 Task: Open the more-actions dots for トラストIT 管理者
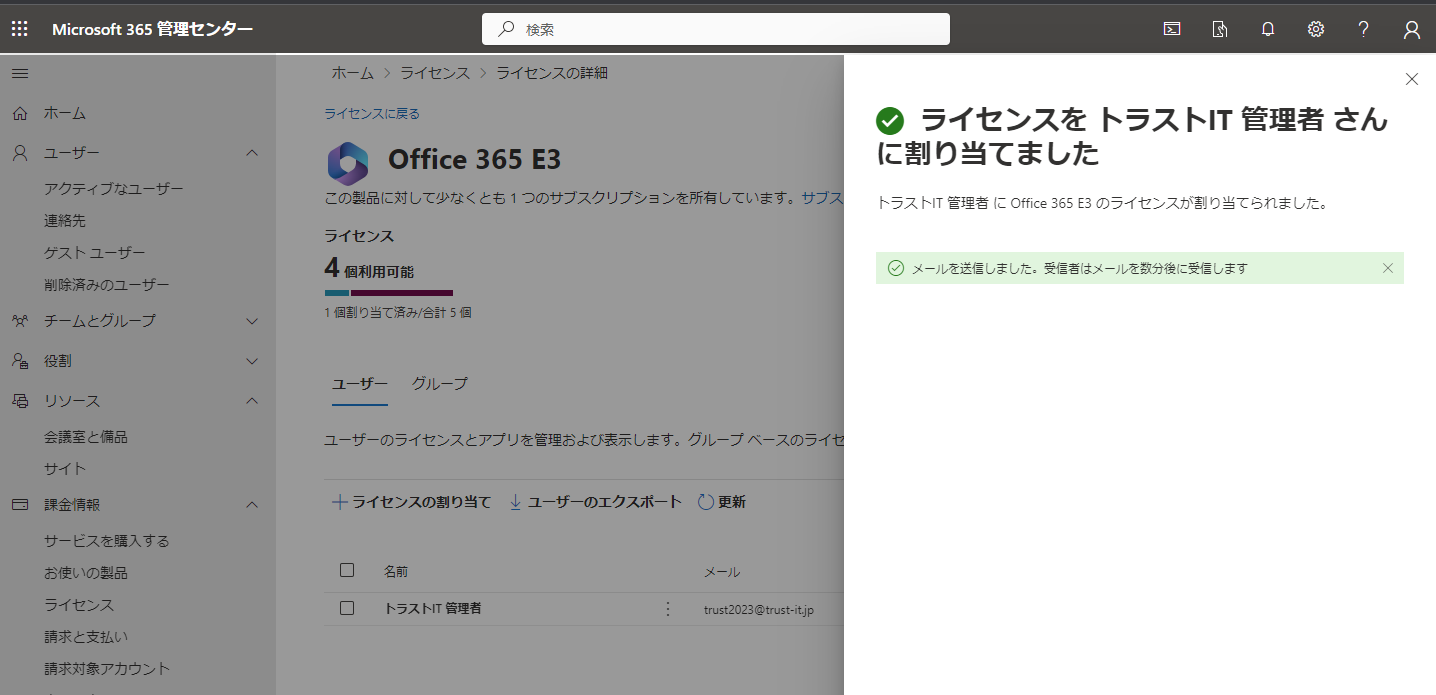click(668, 608)
